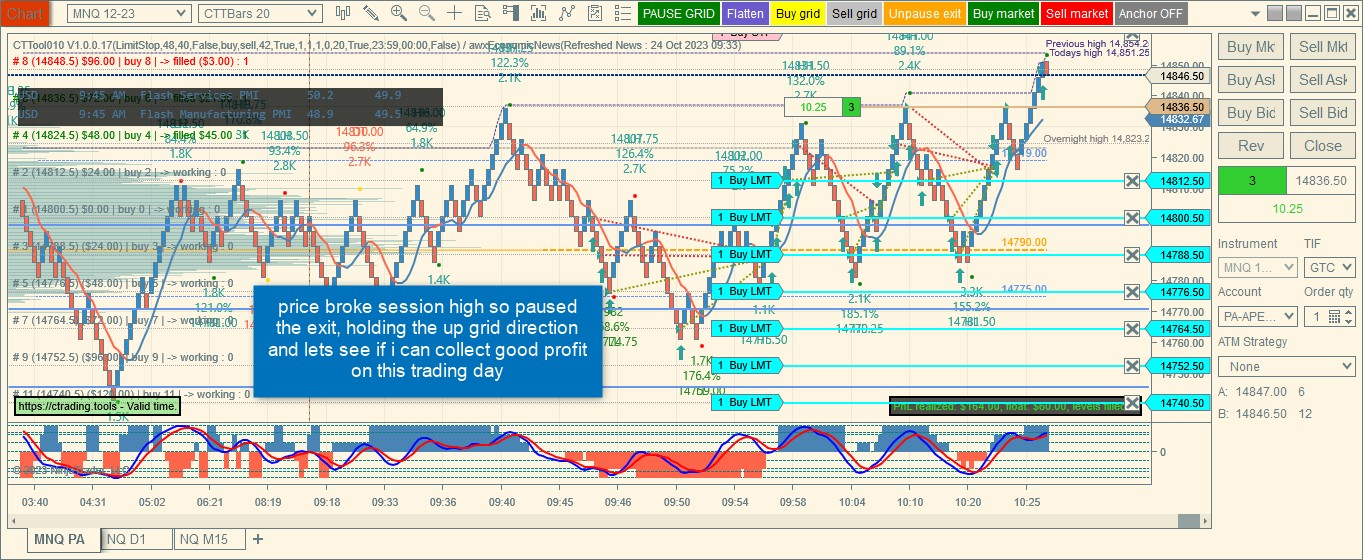
Task: Switch to the NQ D1 tab
Action: tap(127, 540)
